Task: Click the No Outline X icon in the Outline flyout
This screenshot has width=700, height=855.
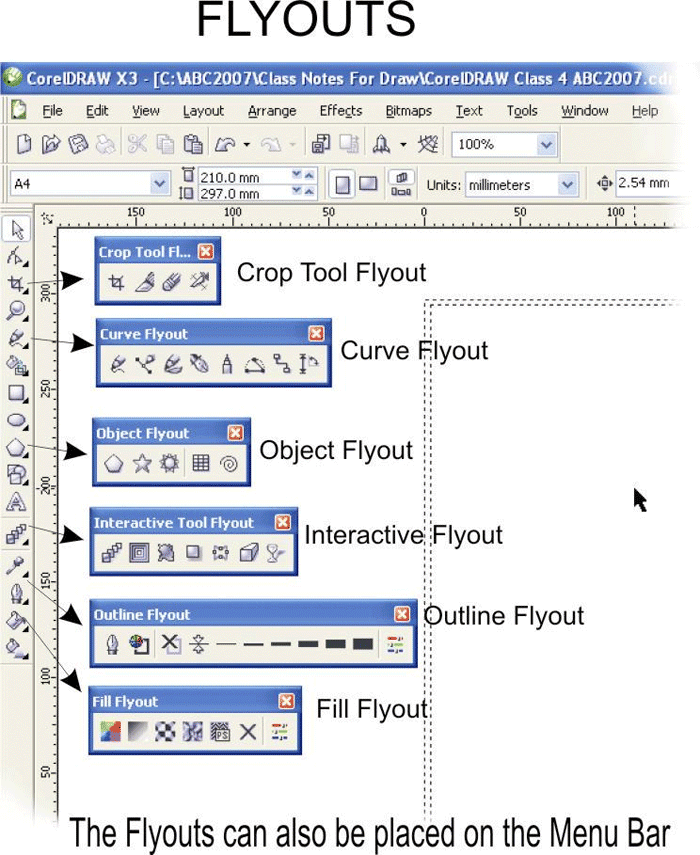Action: pyautogui.click(x=171, y=644)
